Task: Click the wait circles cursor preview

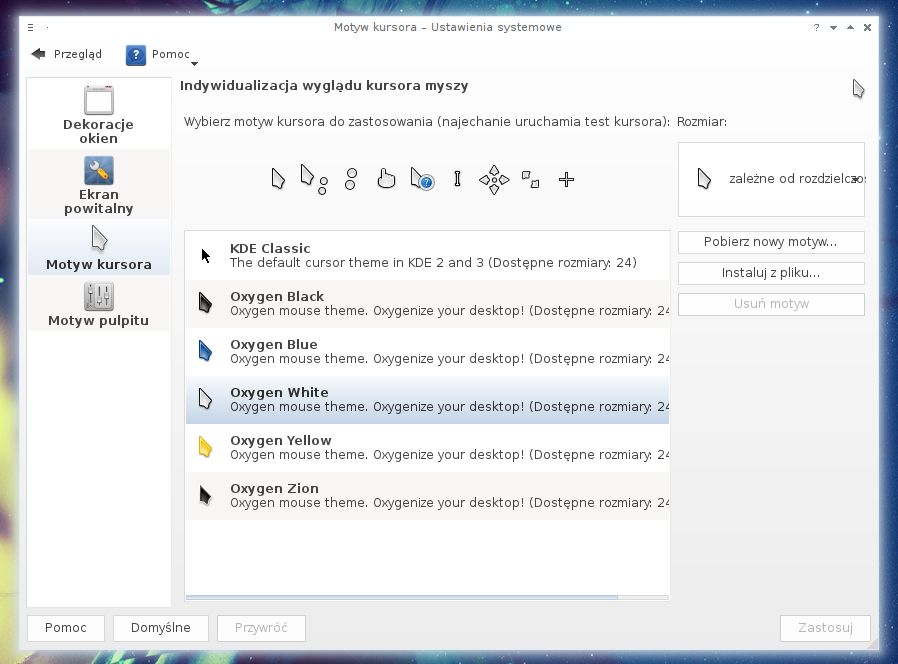Action: [x=351, y=179]
